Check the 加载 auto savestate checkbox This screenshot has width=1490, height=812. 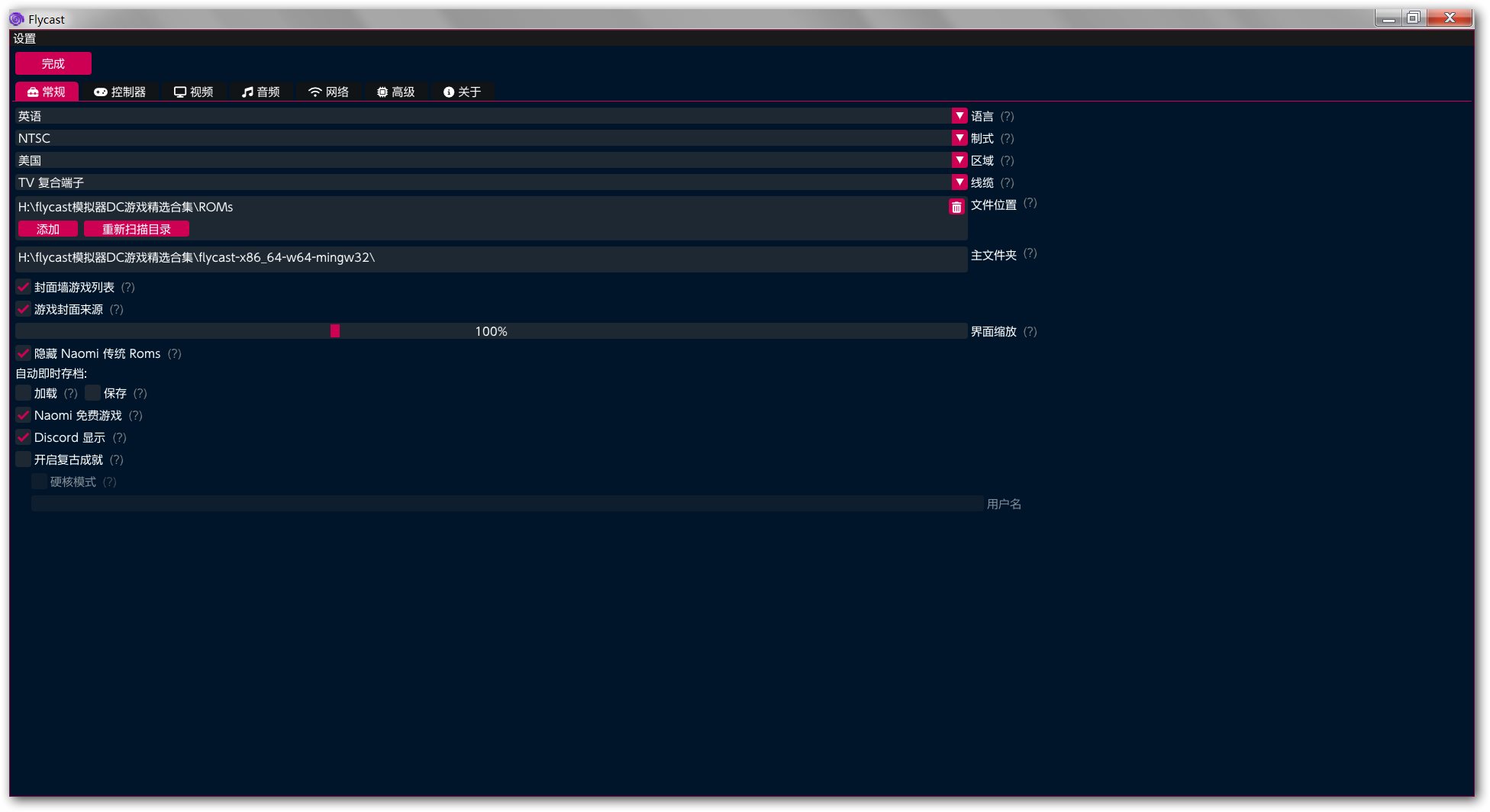click(24, 393)
